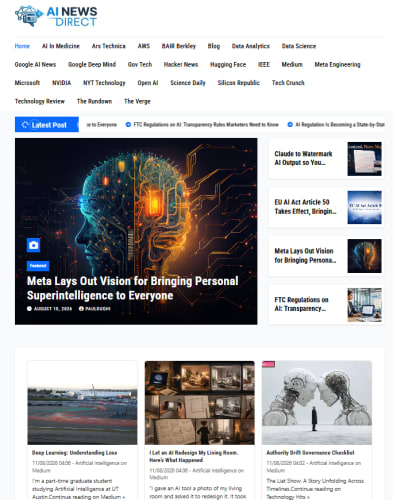Go to Google AI News section
Screen dimensions: 393x500
(35, 64)
